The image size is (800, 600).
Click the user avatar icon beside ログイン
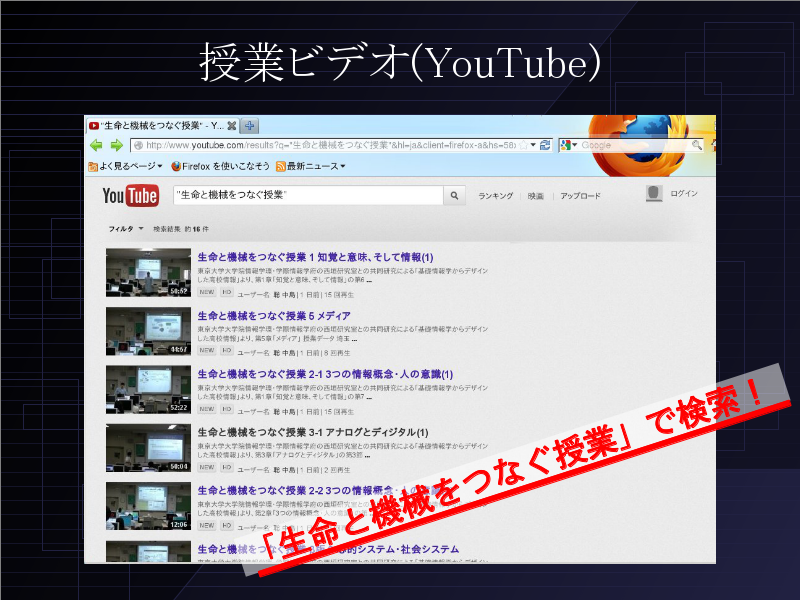point(654,194)
